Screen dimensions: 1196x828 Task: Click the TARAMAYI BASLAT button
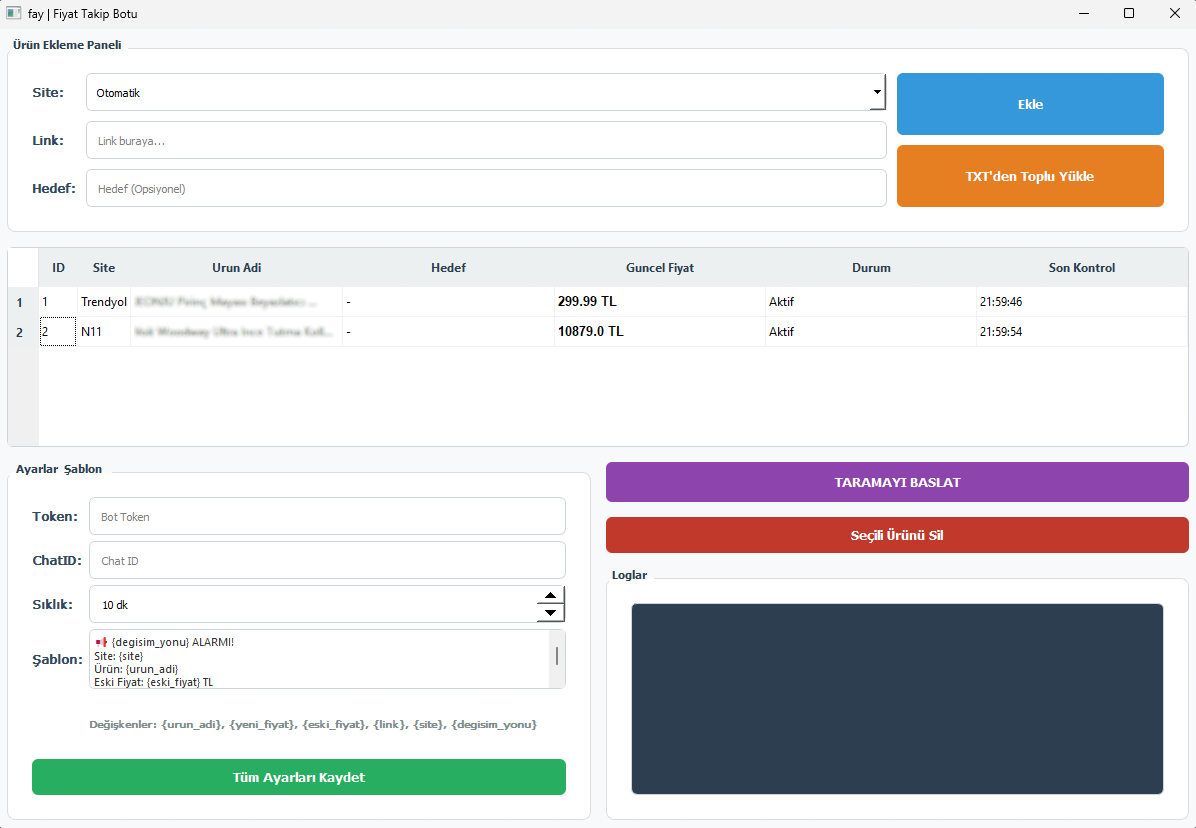pyautogui.click(x=897, y=482)
